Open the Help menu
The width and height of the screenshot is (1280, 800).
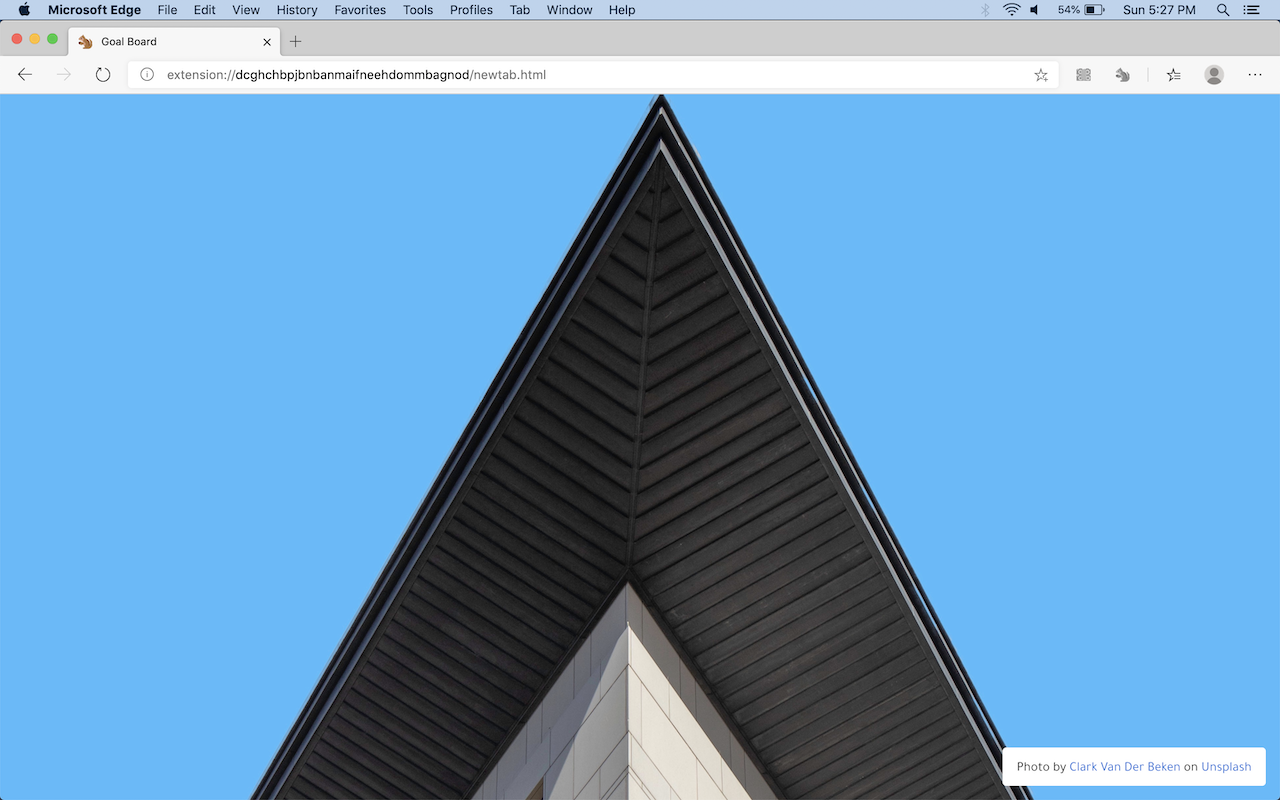622,10
